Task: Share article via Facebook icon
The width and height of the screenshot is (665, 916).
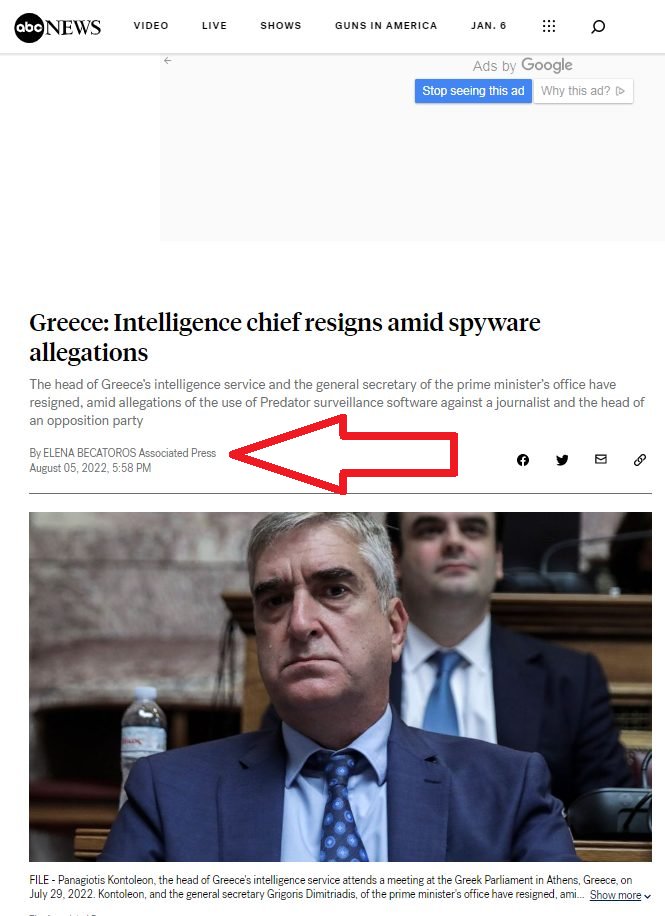Action: 523,460
